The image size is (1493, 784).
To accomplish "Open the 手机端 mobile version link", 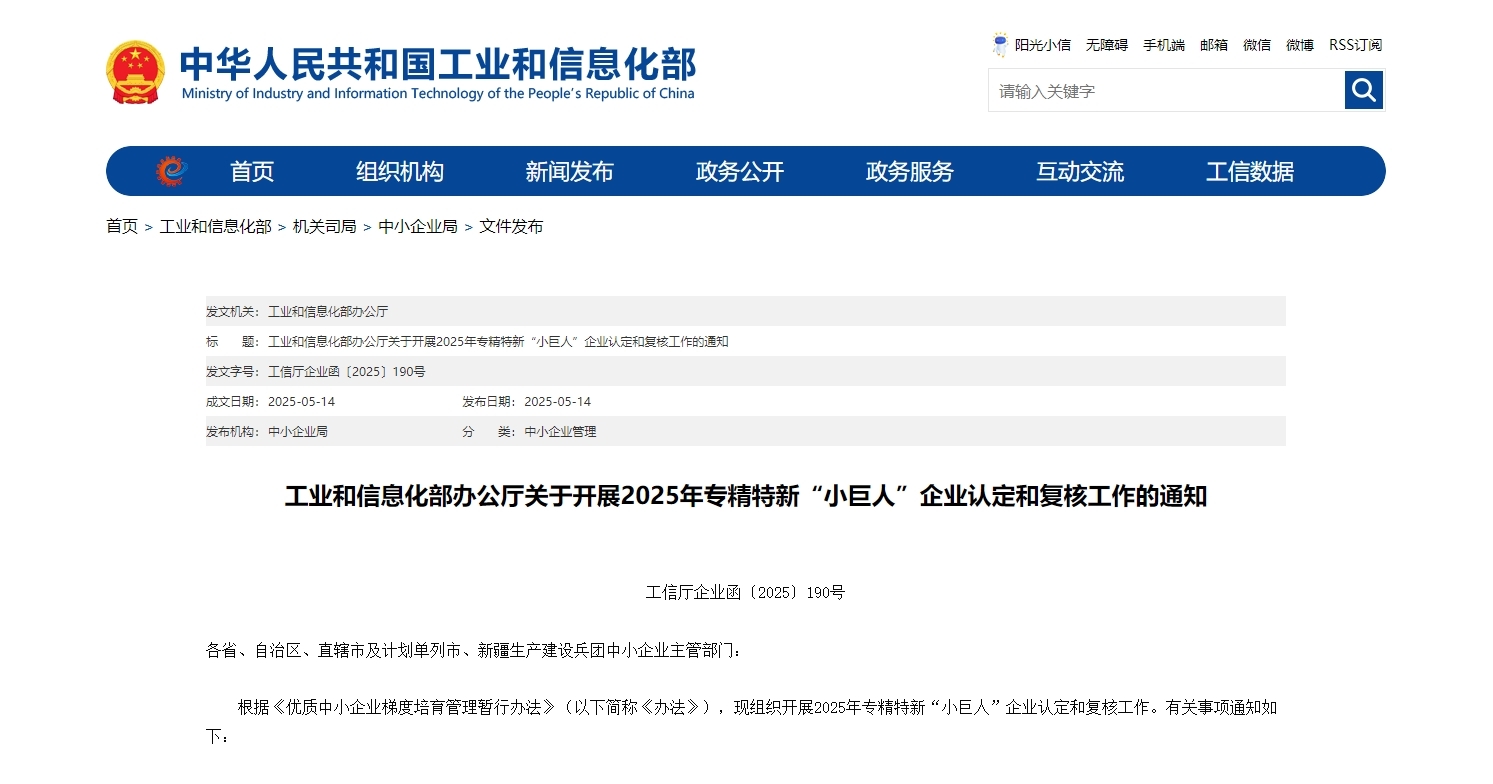I will (1163, 44).
